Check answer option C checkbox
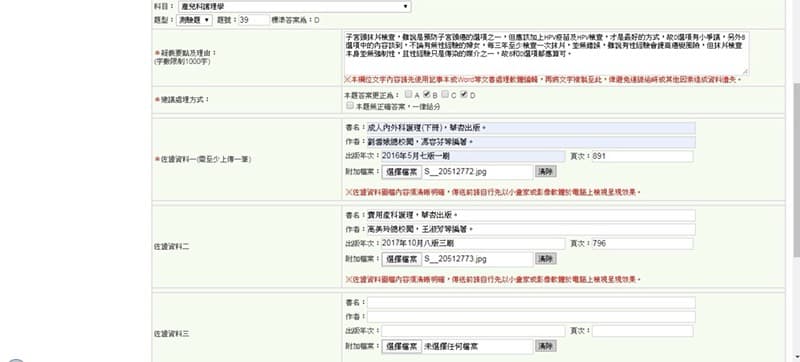800x362 pixels. coord(445,94)
